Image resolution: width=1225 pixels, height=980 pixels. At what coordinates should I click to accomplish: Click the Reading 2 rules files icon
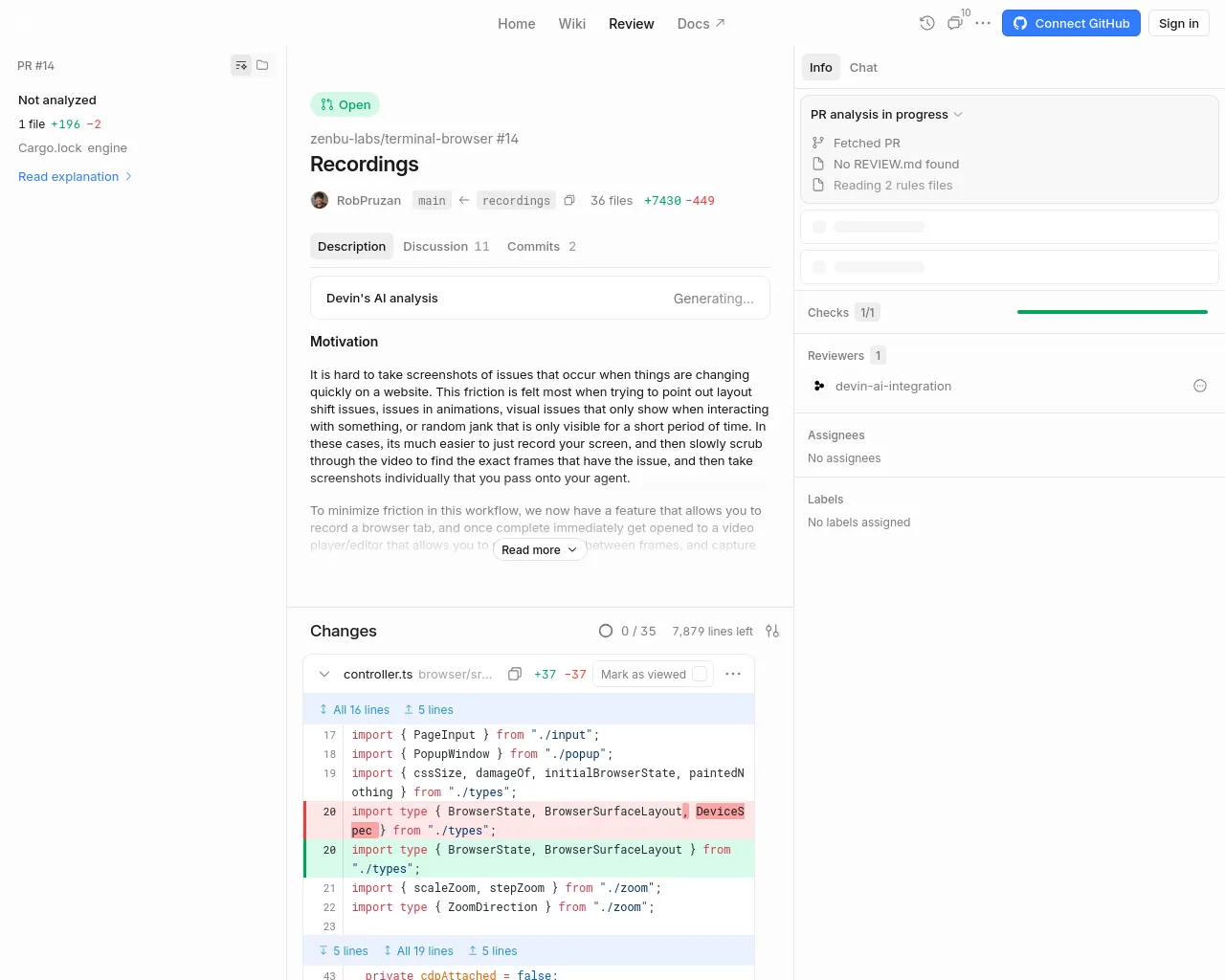[x=818, y=185]
